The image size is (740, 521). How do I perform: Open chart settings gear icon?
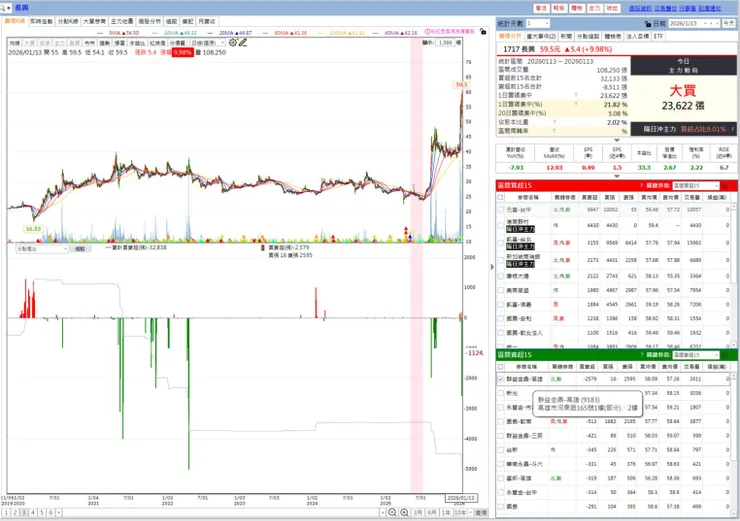[233, 42]
